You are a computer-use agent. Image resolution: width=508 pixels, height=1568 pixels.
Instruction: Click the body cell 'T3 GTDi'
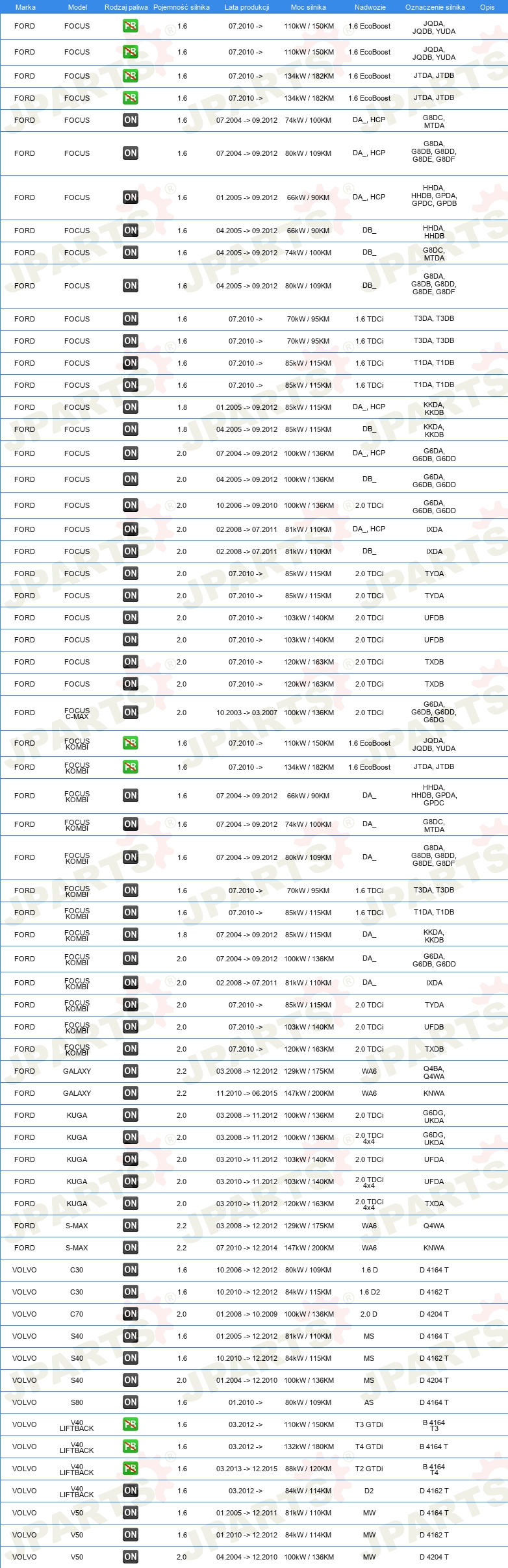(369, 1424)
